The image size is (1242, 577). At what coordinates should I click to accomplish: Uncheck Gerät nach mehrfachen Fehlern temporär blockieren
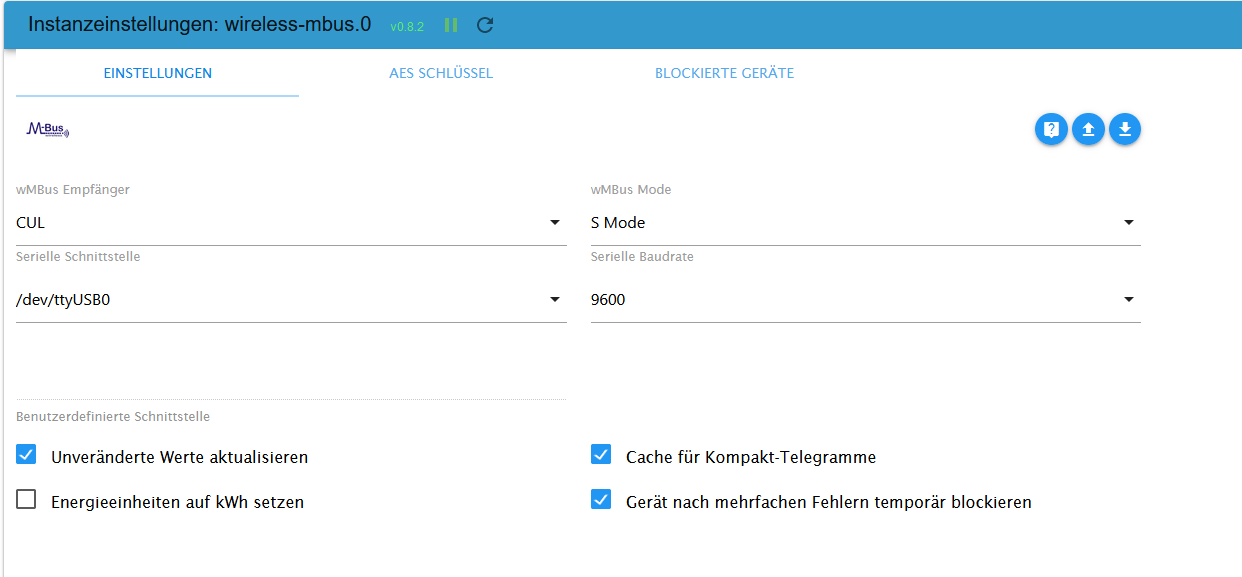click(x=601, y=500)
